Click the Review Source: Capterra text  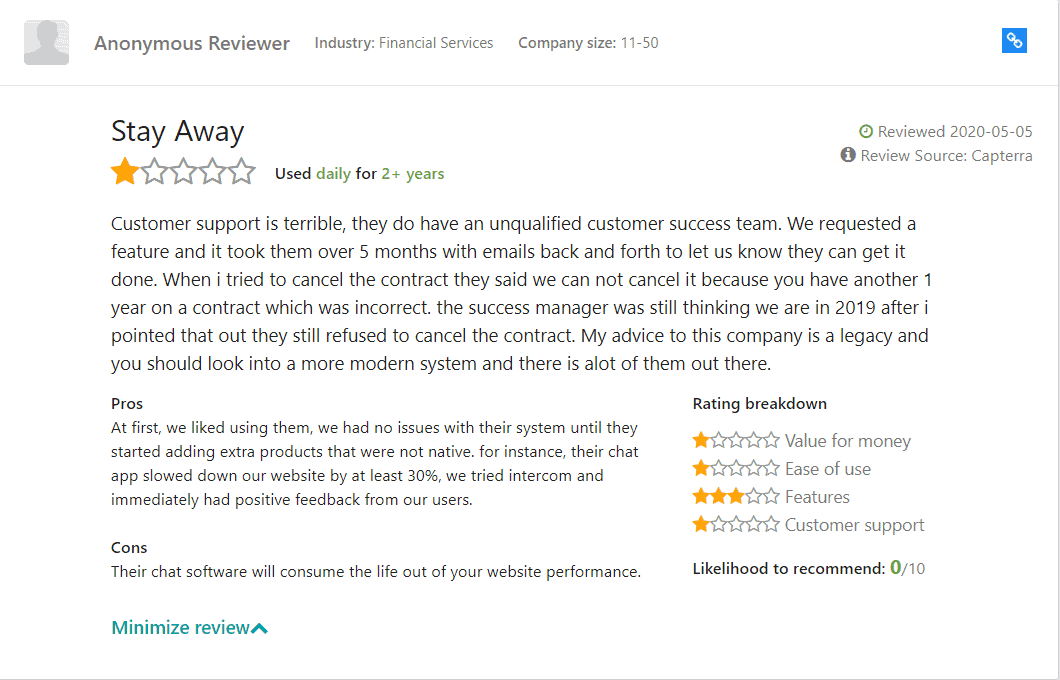point(946,155)
